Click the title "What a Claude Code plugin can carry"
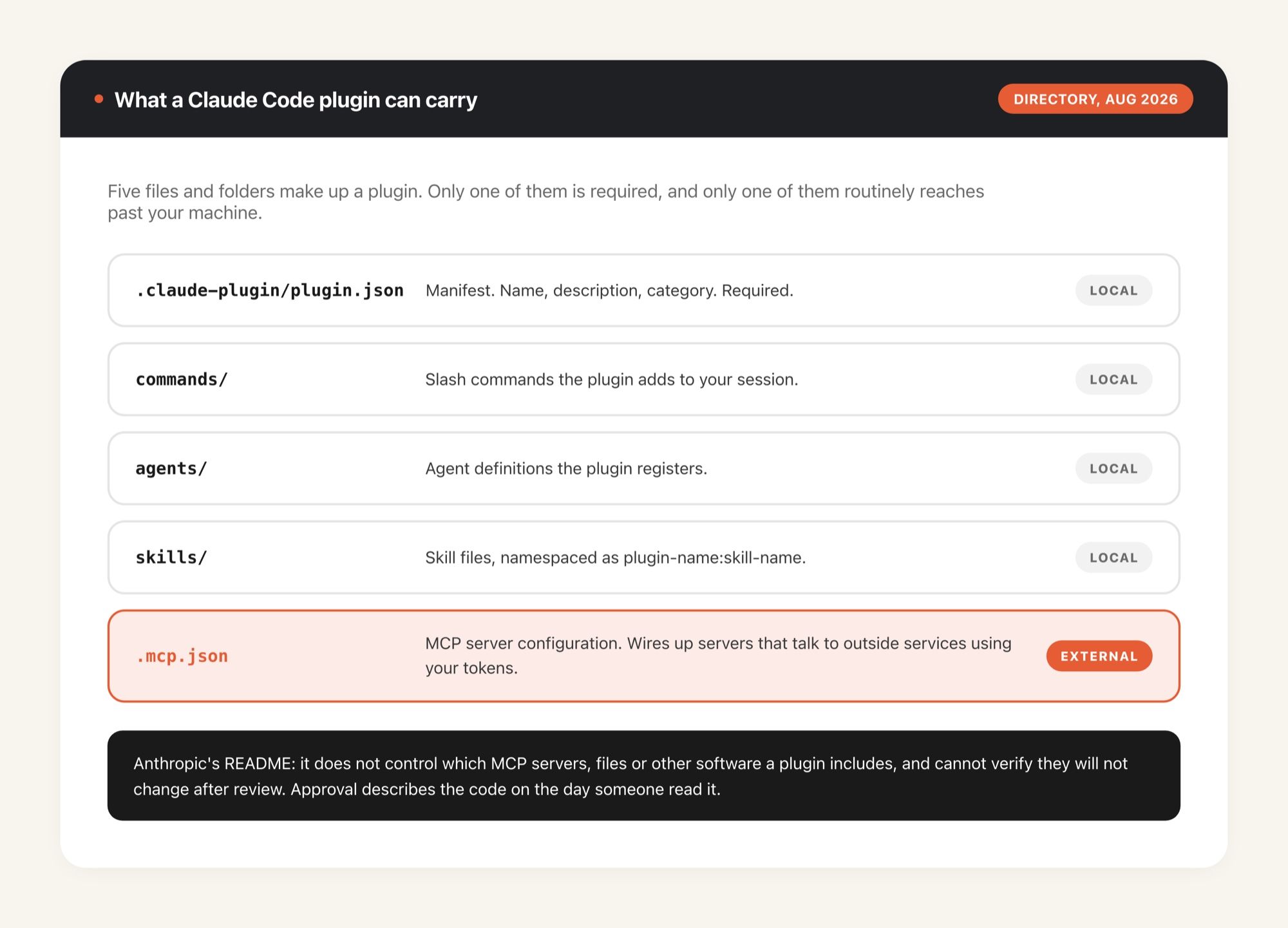The image size is (1288, 928). [x=296, y=100]
